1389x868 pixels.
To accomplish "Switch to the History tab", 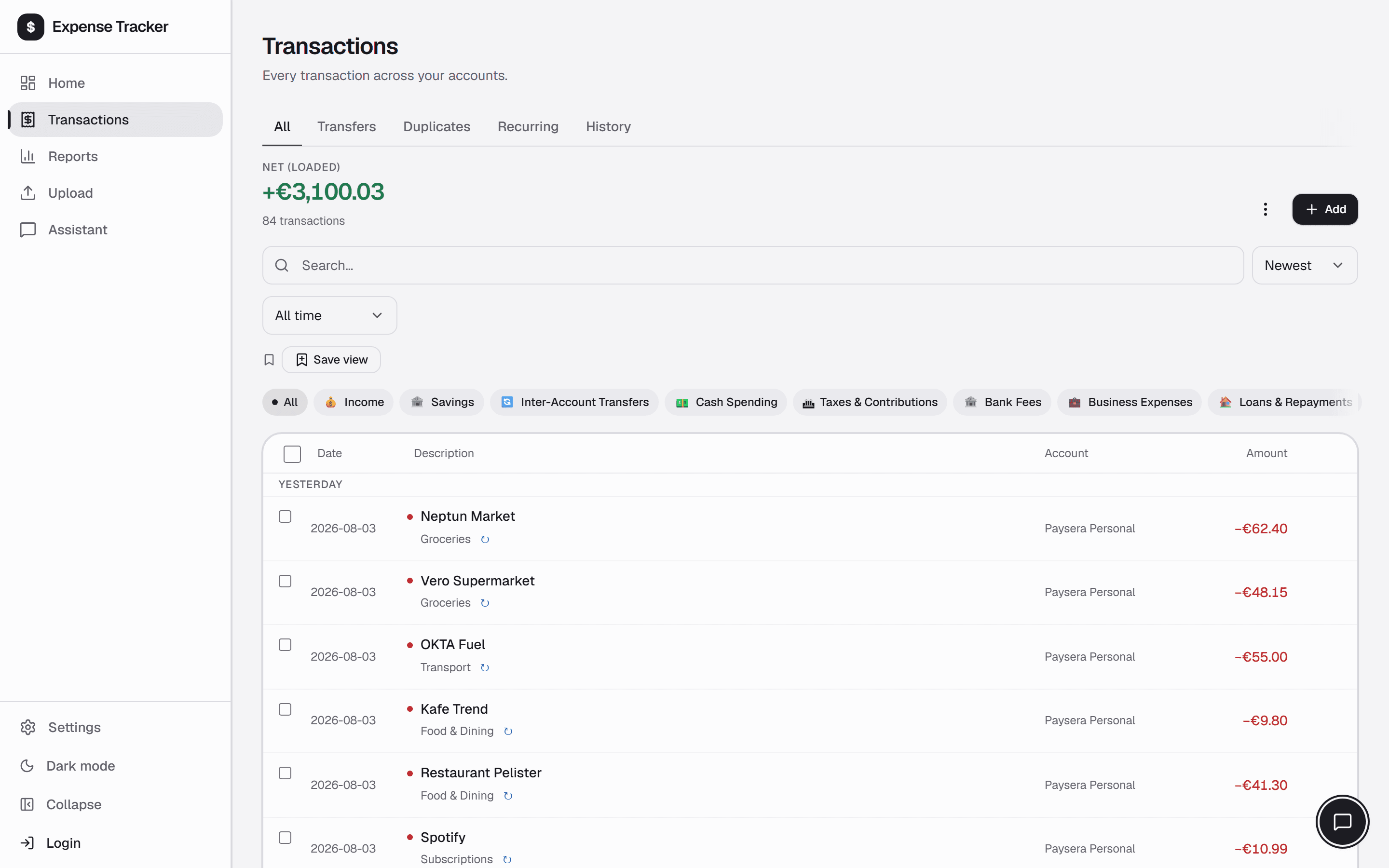I will point(608,127).
